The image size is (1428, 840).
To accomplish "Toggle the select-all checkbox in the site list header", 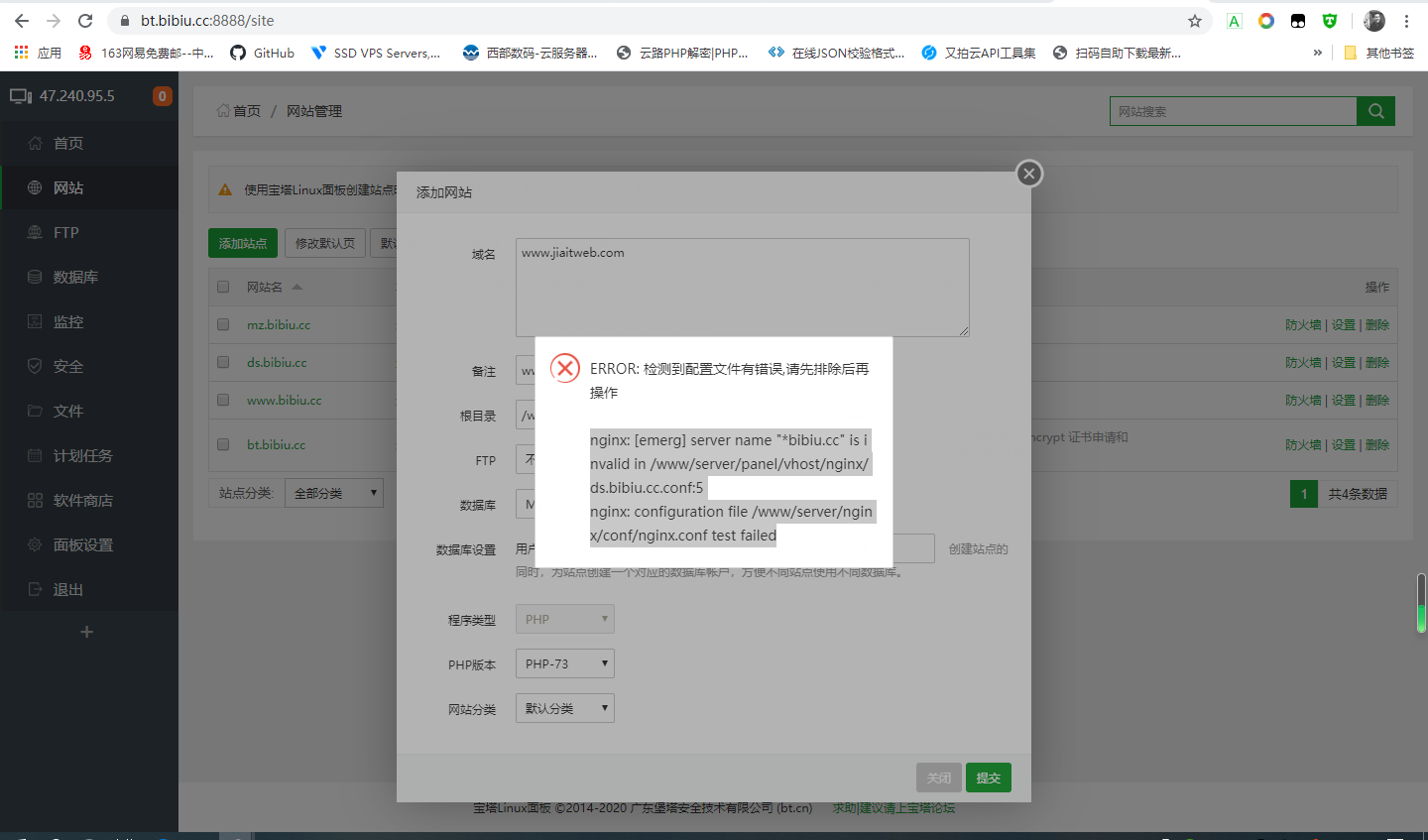I will [x=222, y=286].
